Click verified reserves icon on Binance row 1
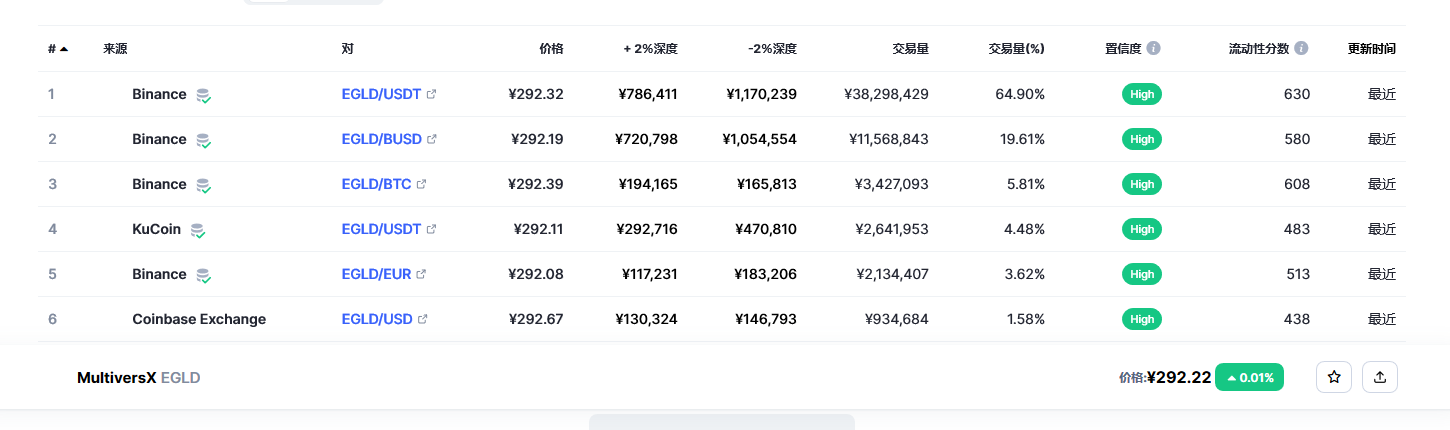The width and height of the screenshot is (1450, 430). (x=203, y=95)
